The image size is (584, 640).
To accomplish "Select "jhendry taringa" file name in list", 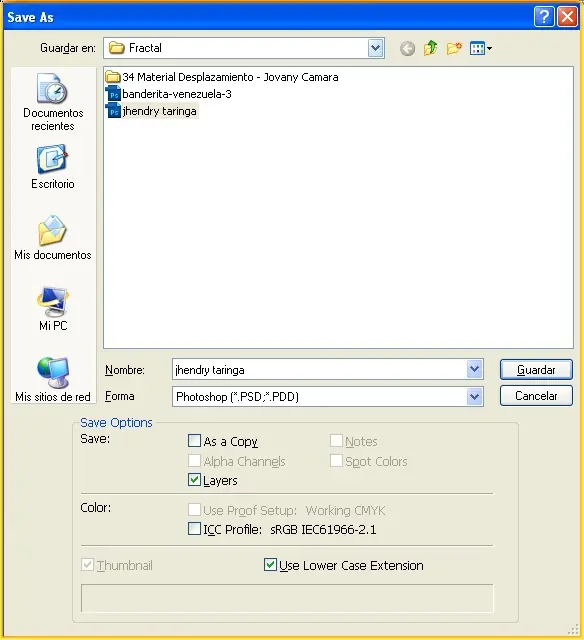I will 160,111.
